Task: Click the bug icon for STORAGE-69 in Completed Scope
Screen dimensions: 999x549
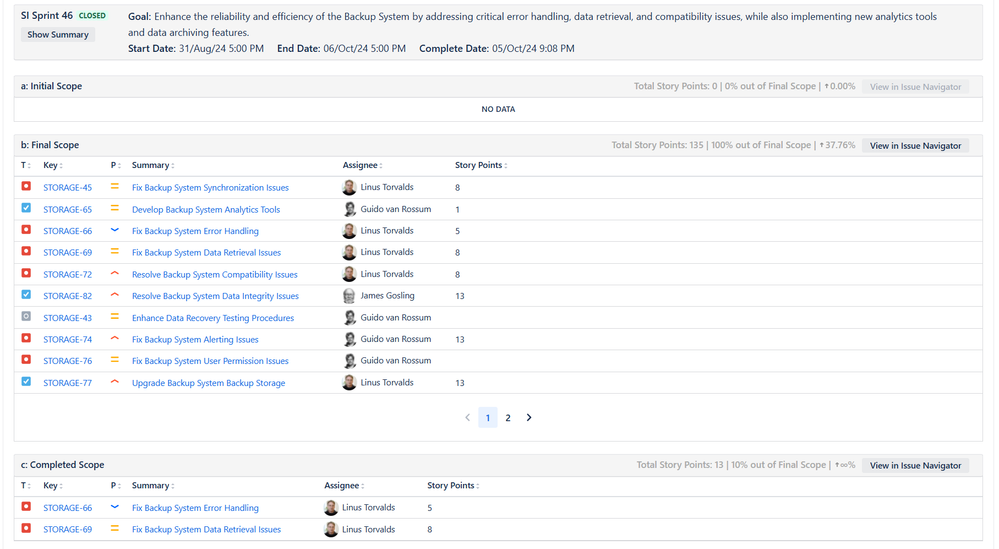Action: pos(26,529)
